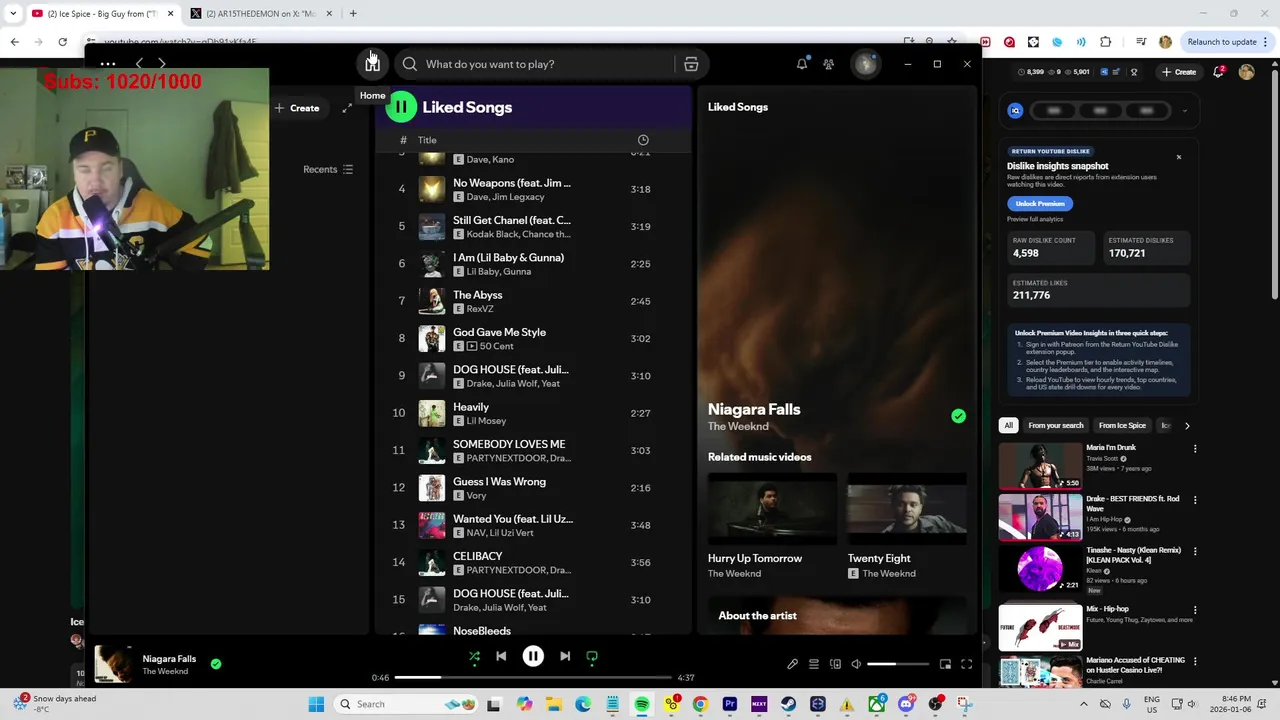Viewport: 1280px width, 720px height.
Task: Adjust Spotify volume slider
Action: pos(897,664)
